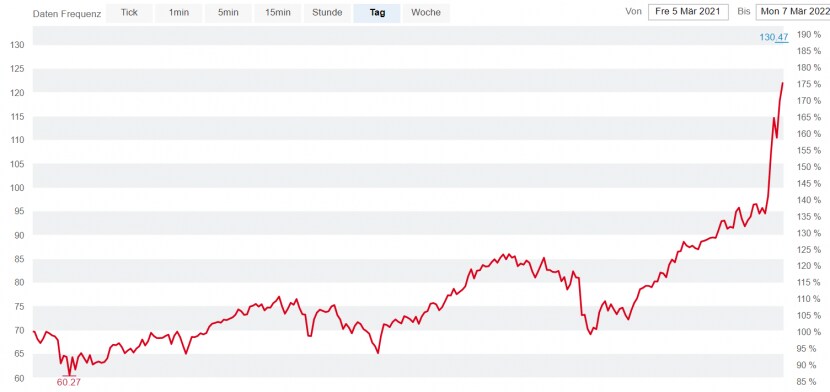Select the Tick data frequency
The height and width of the screenshot is (392, 830).
129,13
